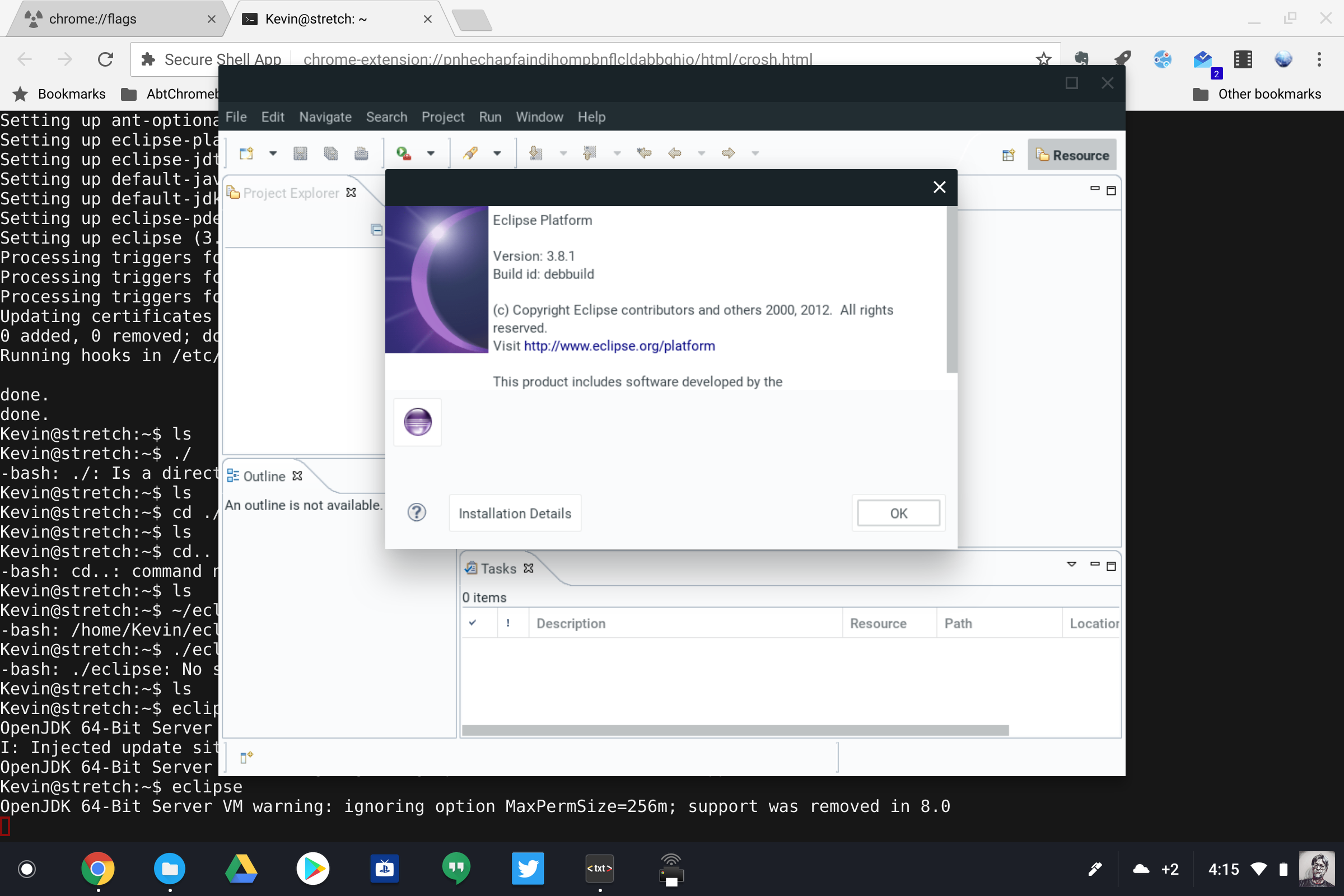Click the eclipse.org/platform link

(619, 346)
